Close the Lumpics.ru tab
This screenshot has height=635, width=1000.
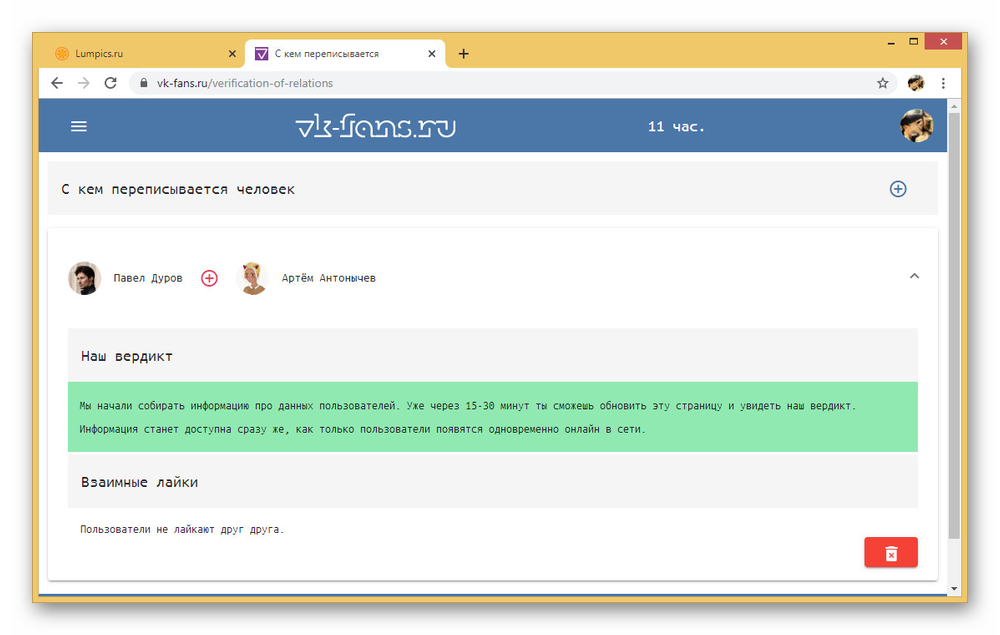click(232, 54)
